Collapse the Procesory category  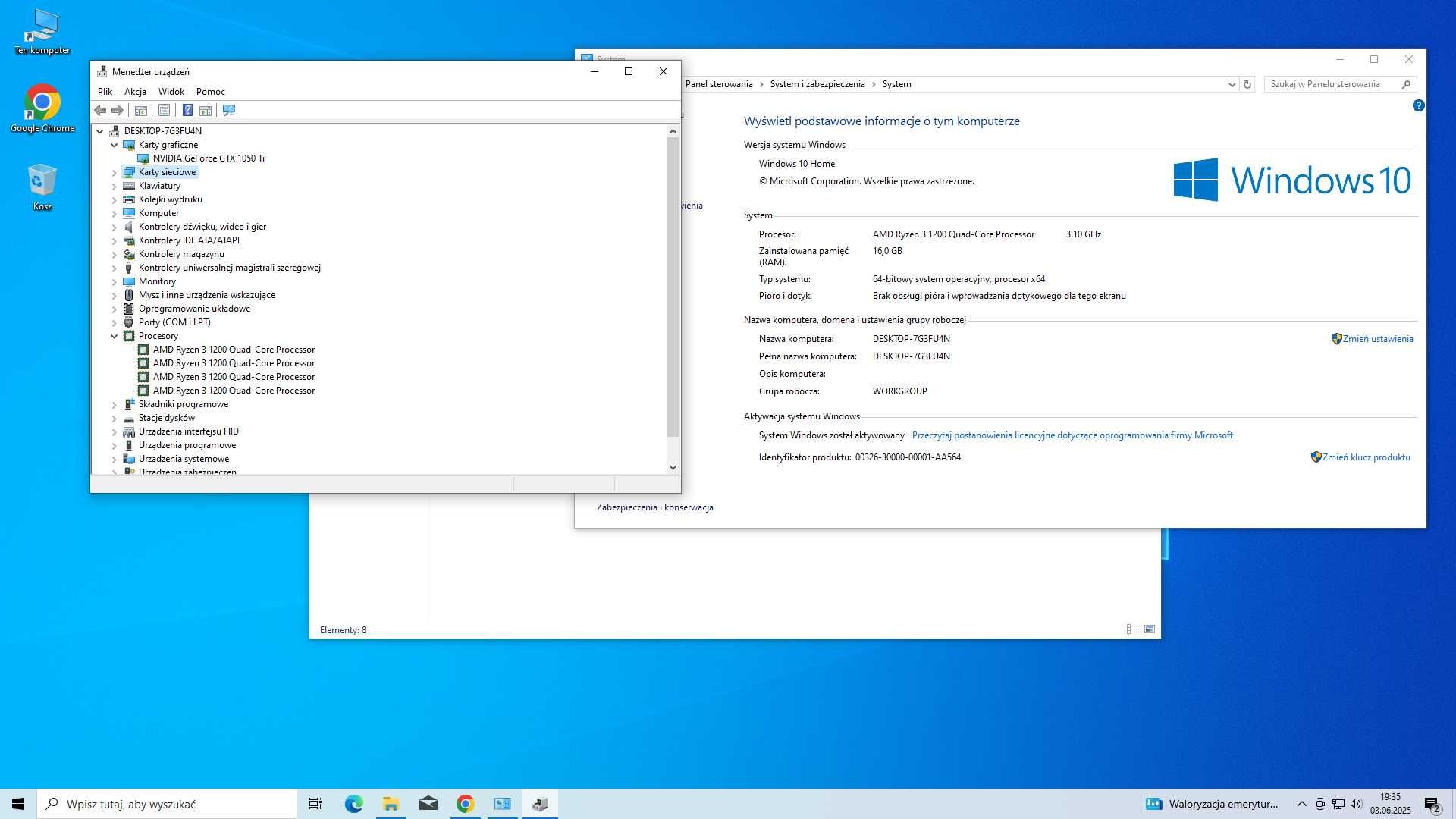click(115, 336)
